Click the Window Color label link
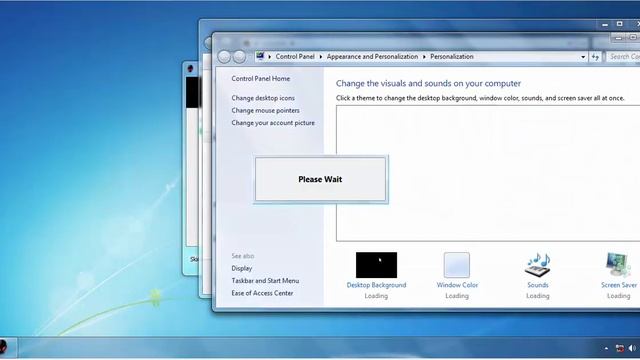This screenshot has width=640, height=360. pyautogui.click(x=457, y=285)
